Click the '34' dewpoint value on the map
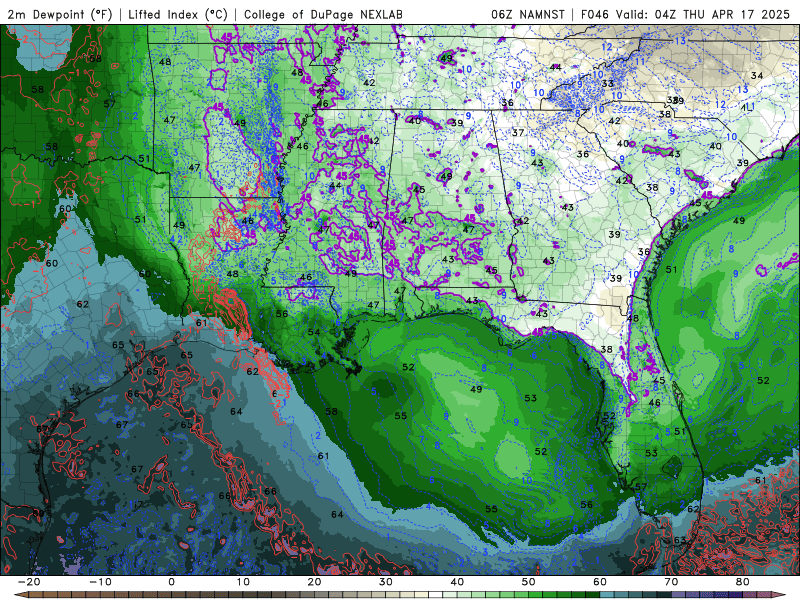This screenshot has width=800, height=600. (757, 76)
